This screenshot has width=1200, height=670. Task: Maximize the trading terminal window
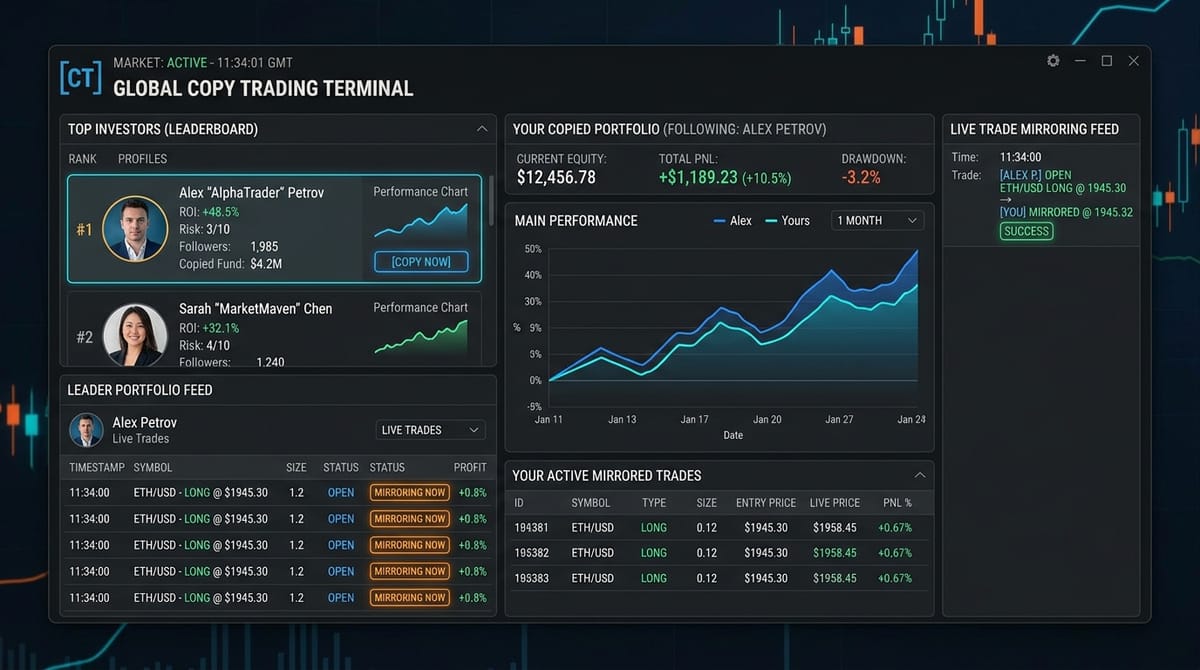click(x=1106, y=61)
